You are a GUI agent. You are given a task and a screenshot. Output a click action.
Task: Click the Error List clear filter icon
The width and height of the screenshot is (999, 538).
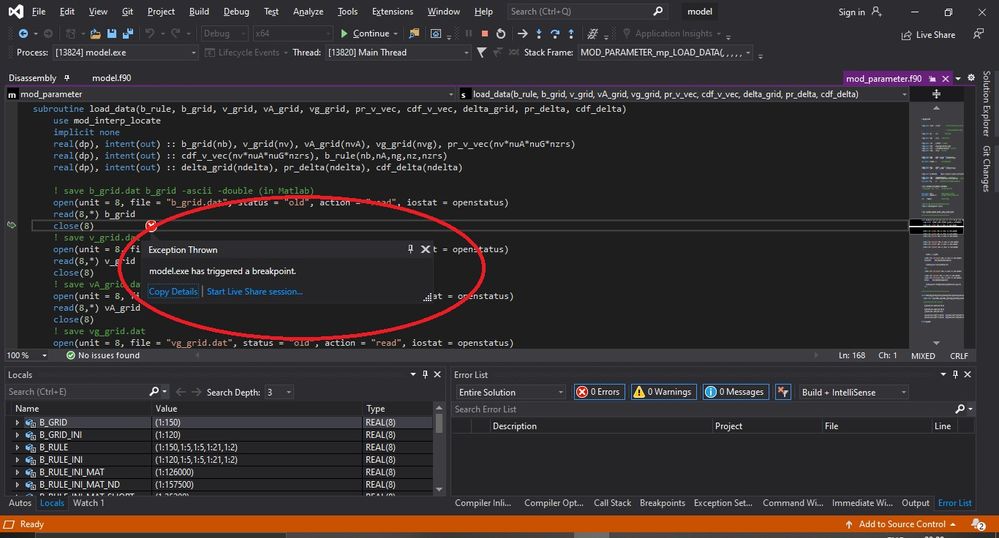tap(783, 392)
